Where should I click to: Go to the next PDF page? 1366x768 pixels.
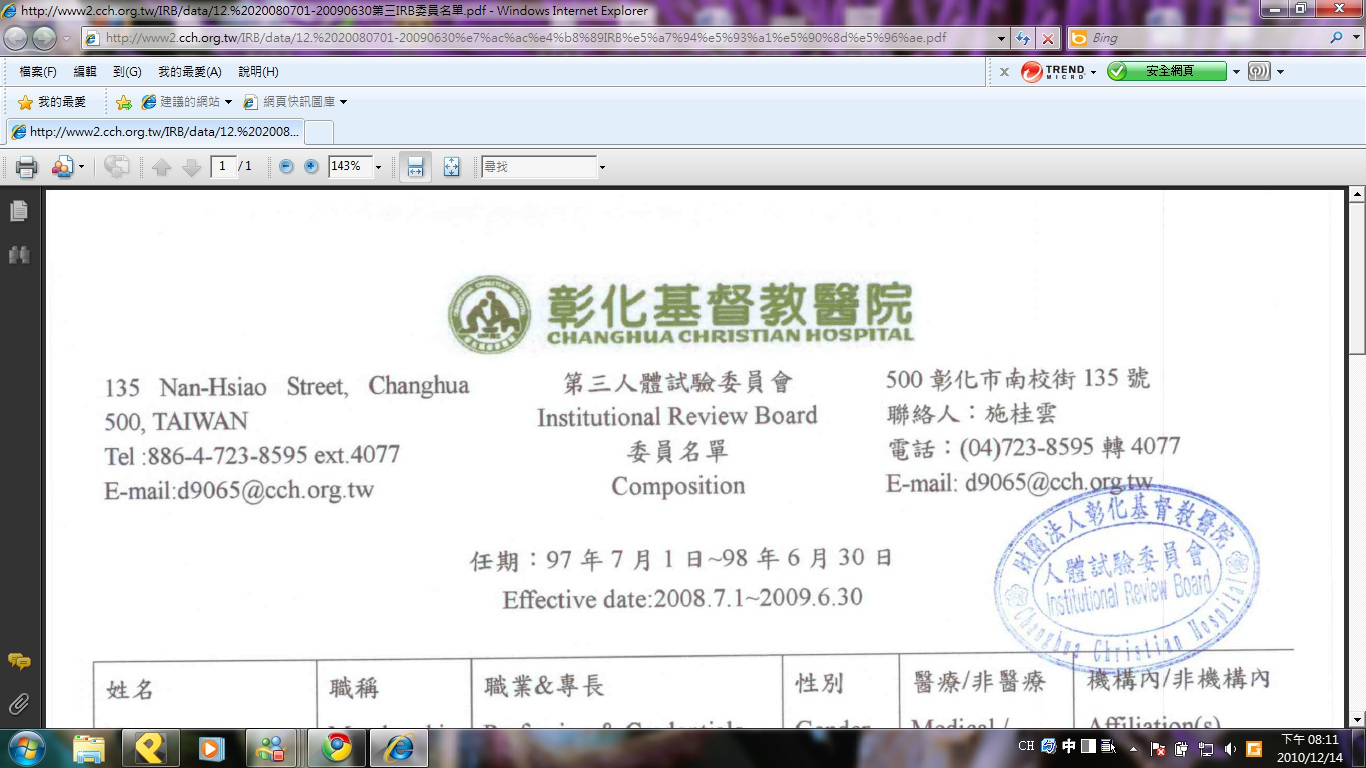[191, 167]
